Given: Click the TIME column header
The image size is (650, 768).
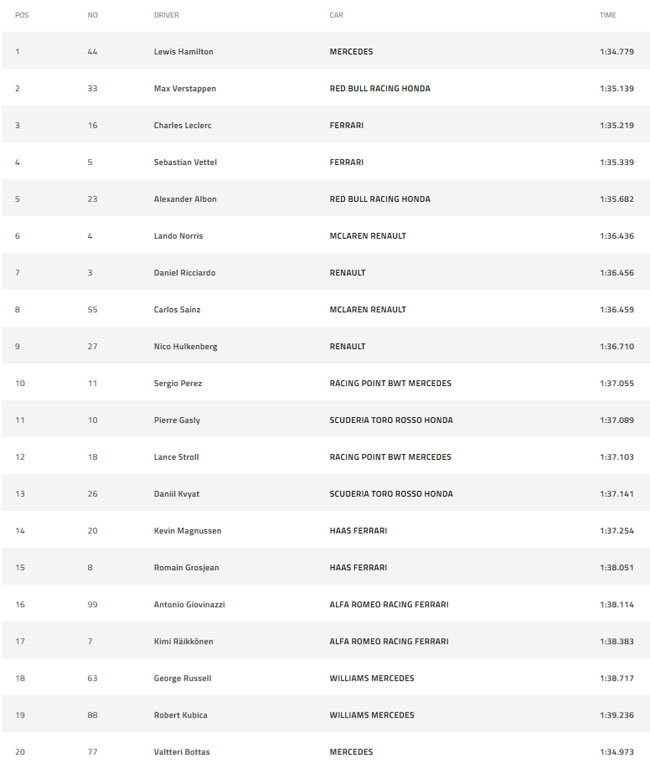Looking at the screenshot, I should 607,15.
